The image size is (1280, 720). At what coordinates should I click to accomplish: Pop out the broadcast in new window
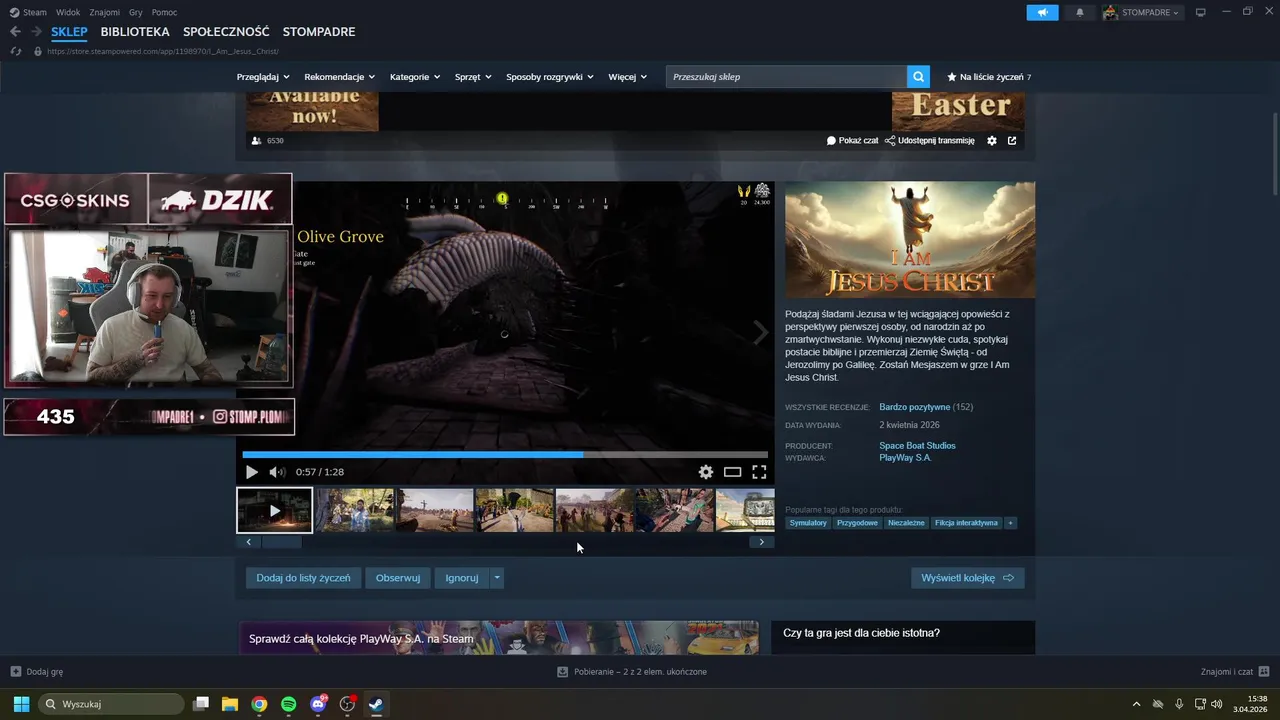point(1012,141)
